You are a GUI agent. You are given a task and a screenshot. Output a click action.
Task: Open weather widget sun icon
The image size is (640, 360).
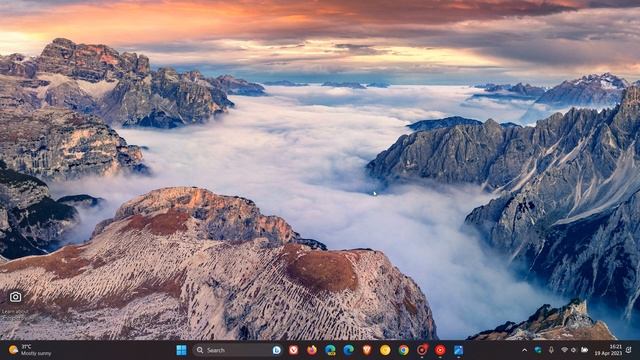tap(13, 350)
